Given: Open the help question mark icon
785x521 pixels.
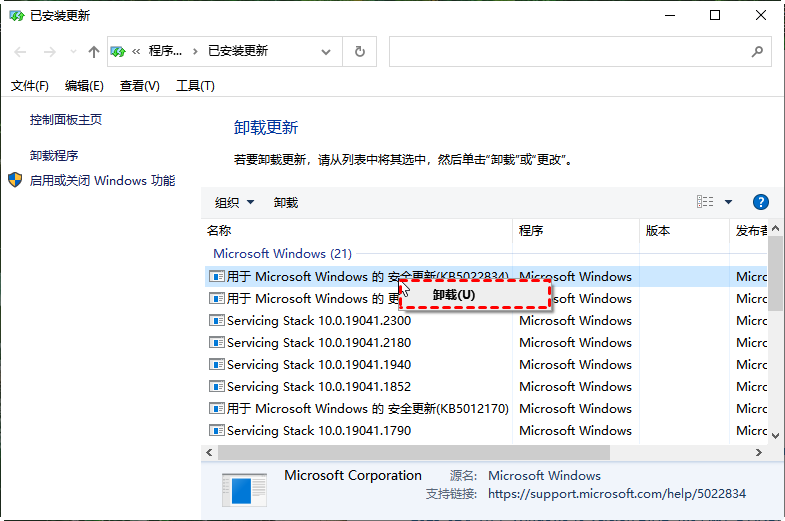Looking at the screenshot, I should pos(760,202).
